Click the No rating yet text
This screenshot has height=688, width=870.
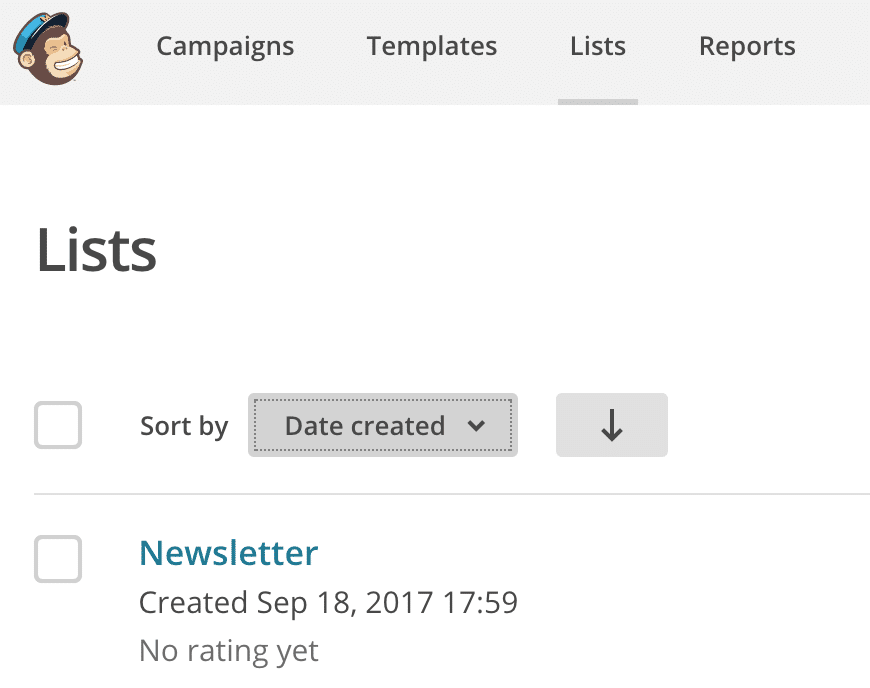point(229,650)
